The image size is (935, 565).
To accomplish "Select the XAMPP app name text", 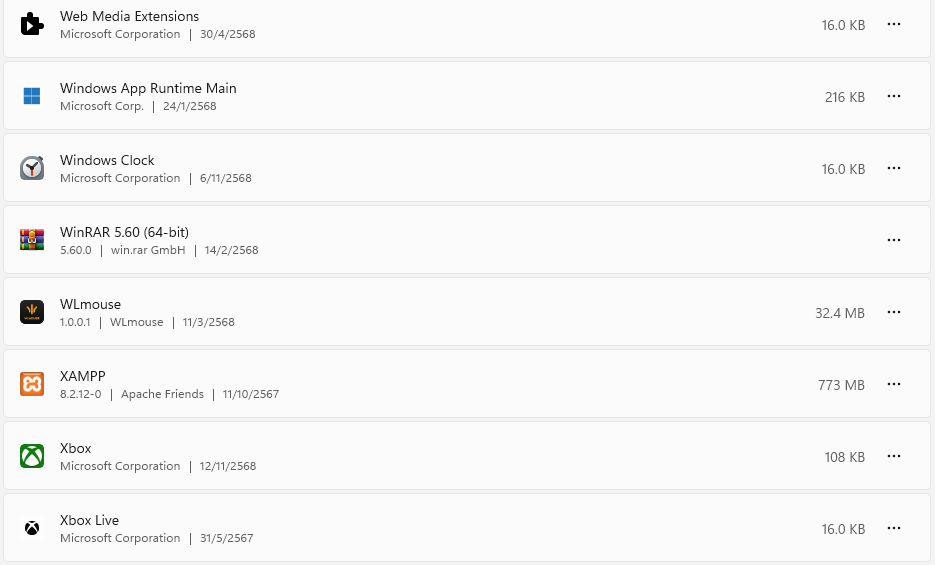I will 83,376.
